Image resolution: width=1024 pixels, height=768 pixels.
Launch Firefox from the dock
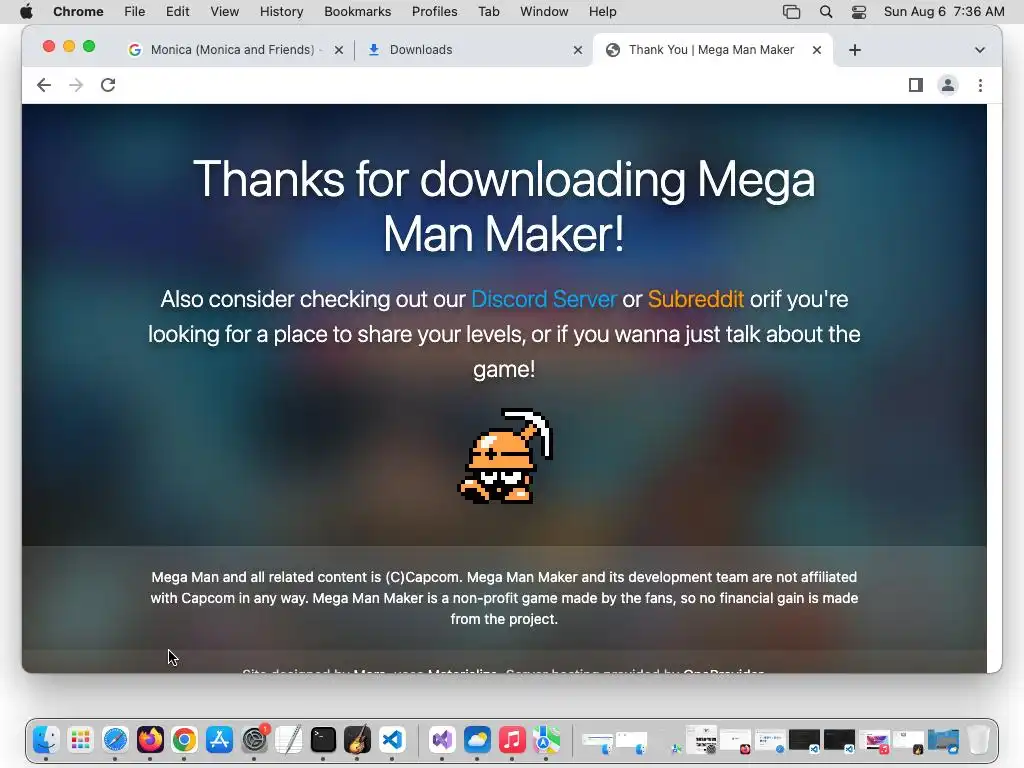point(150,740)
